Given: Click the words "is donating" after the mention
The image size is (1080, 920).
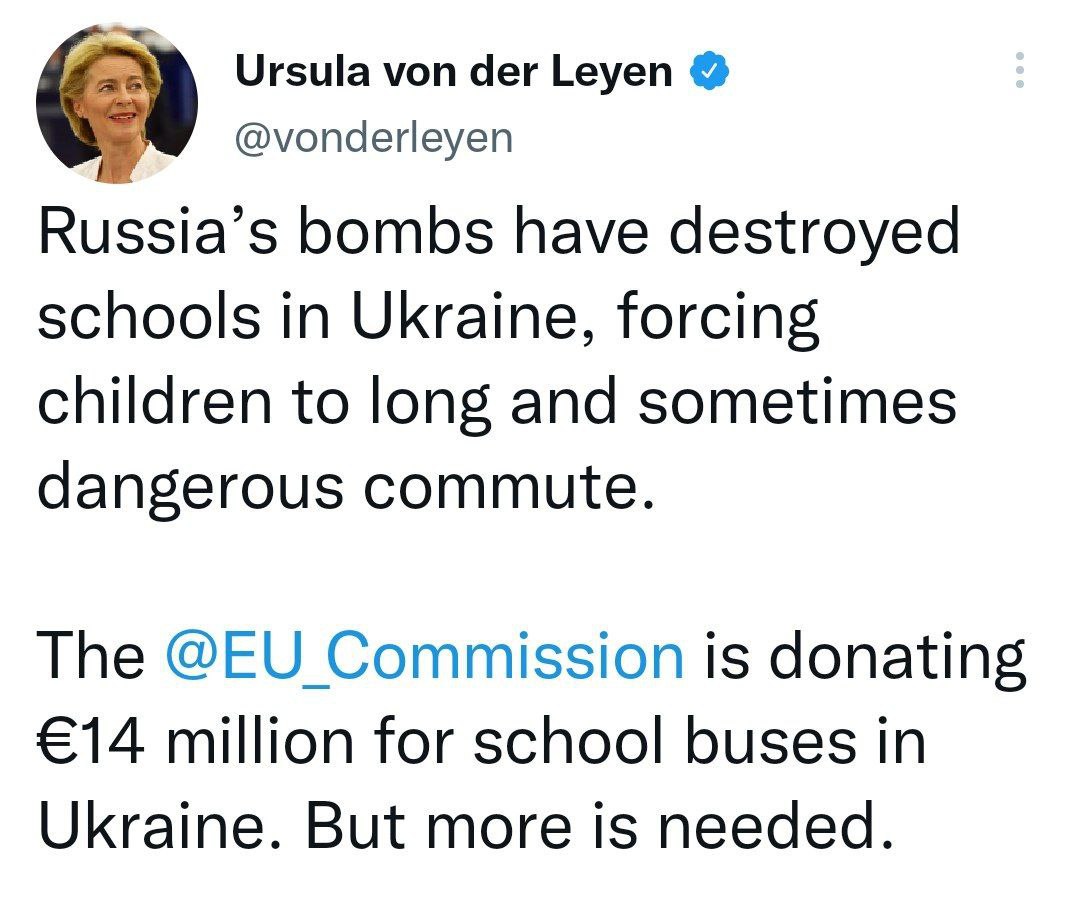Looking at the screenshot, I should (865, 657).
